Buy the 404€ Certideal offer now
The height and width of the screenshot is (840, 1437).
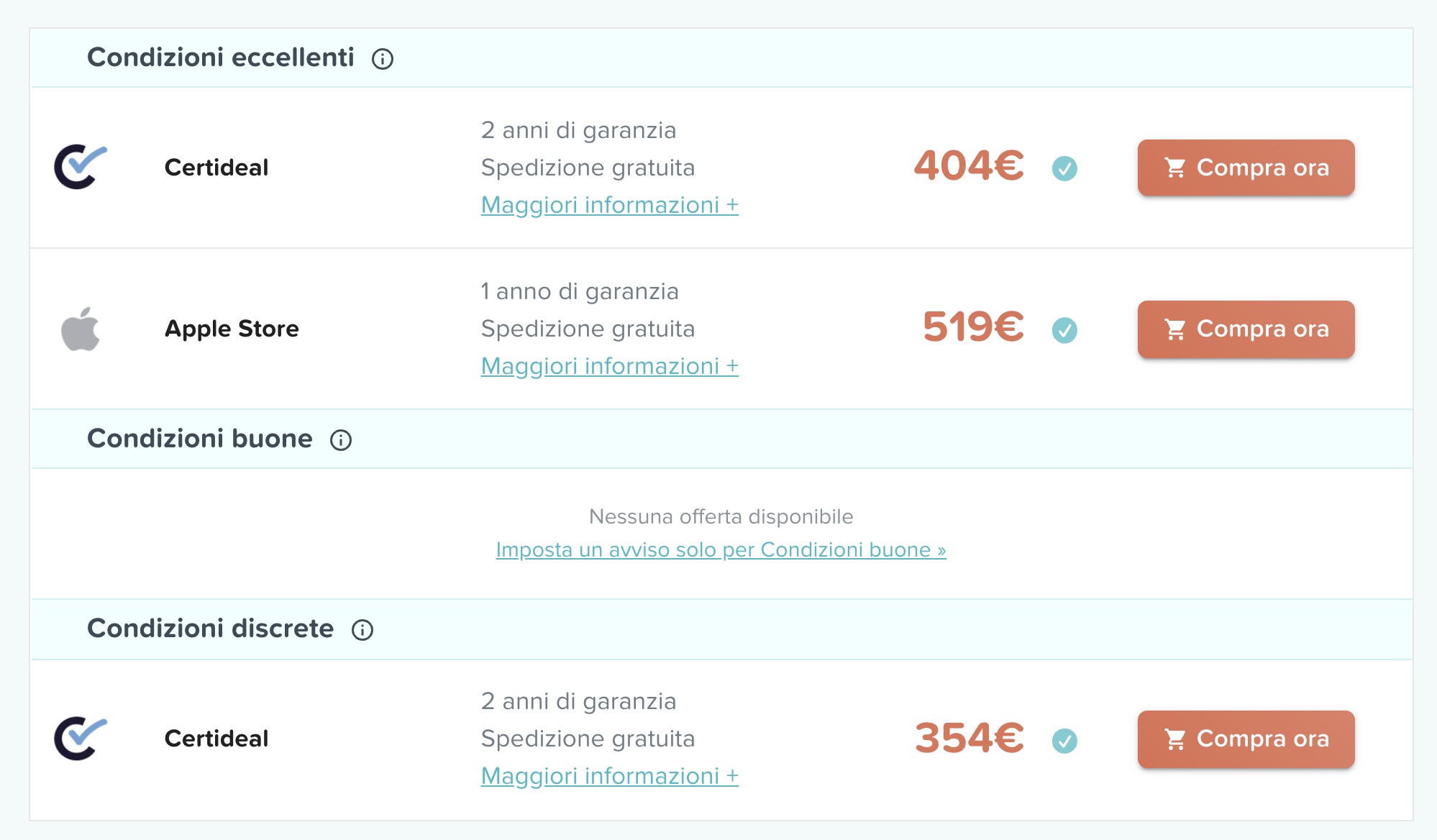[1246, 168]
